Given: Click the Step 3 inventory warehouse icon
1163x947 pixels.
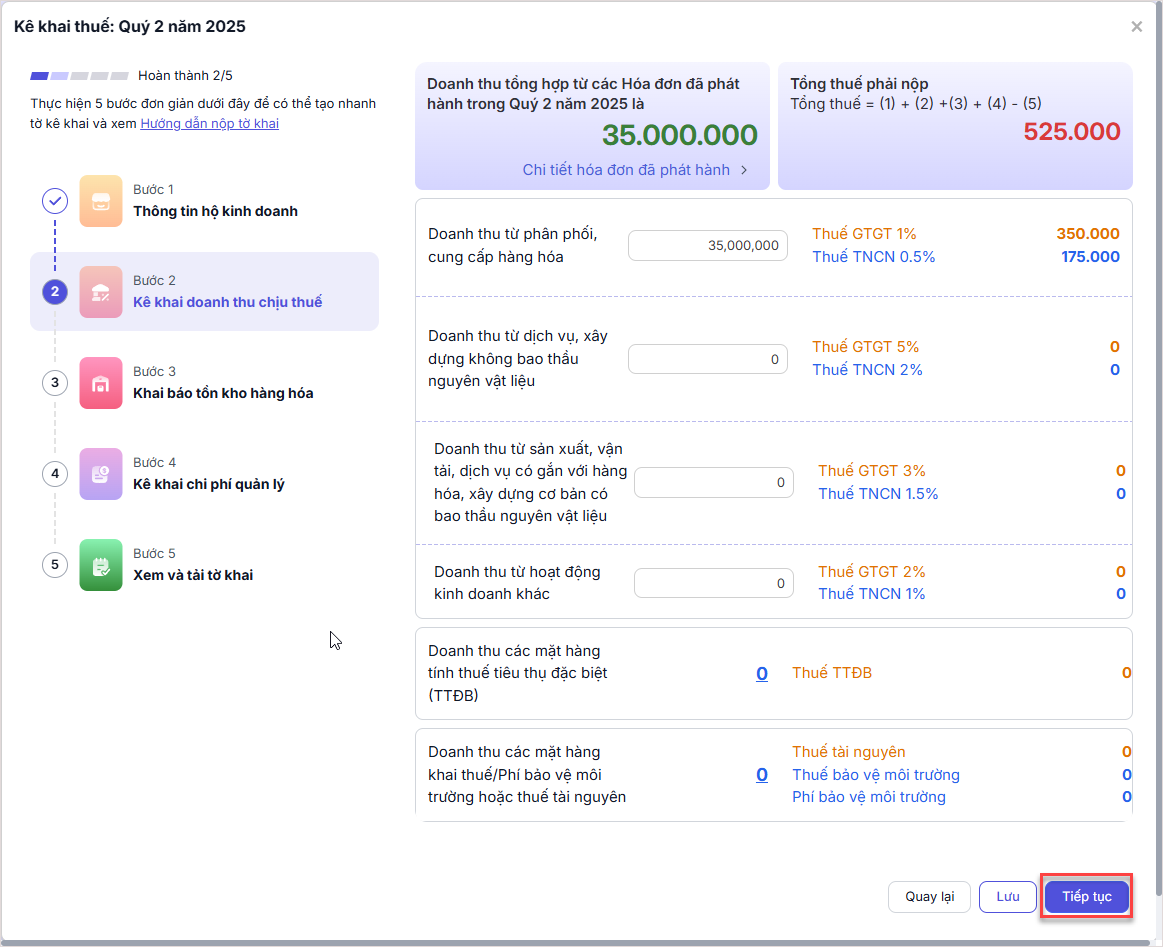Looking at the screenshot, I should click(100, 383).
